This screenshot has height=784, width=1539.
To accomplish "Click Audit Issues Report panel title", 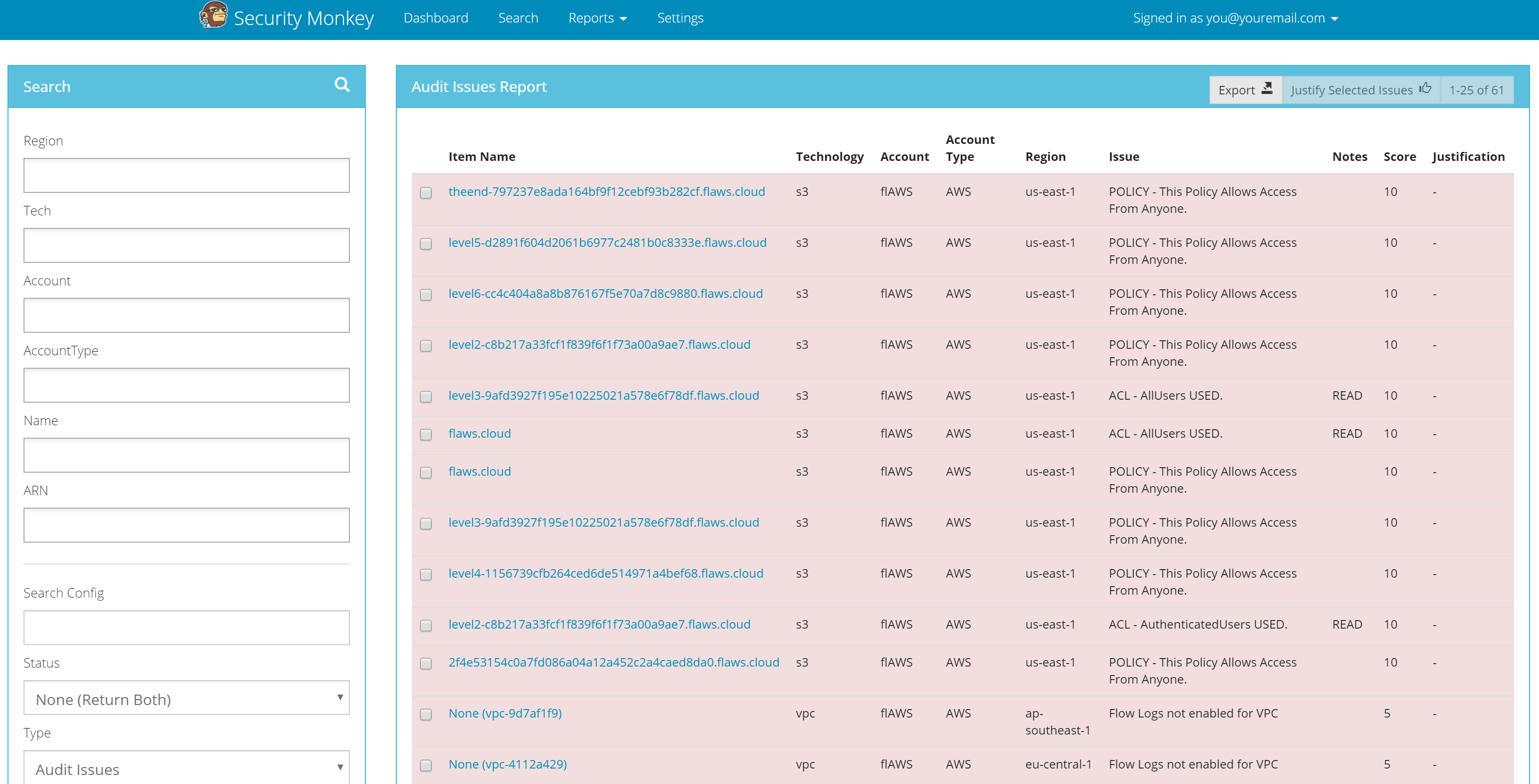I will pos(478,86).
